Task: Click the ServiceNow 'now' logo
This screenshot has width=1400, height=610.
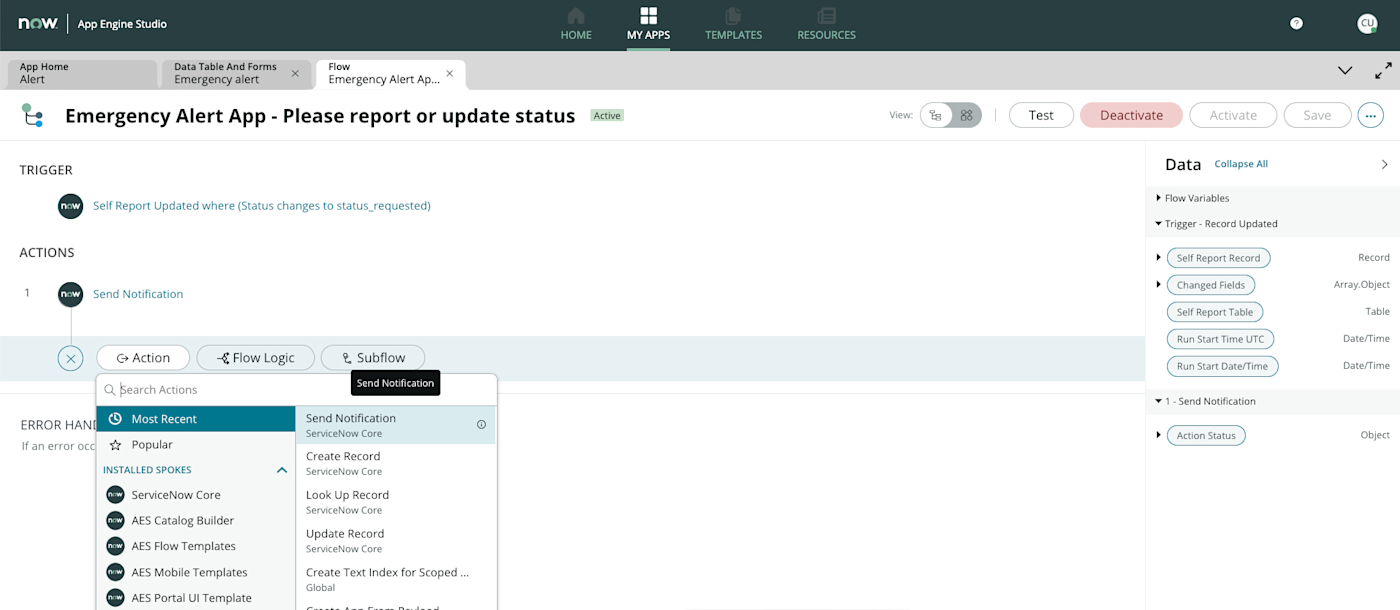Action: click(36, 23)
